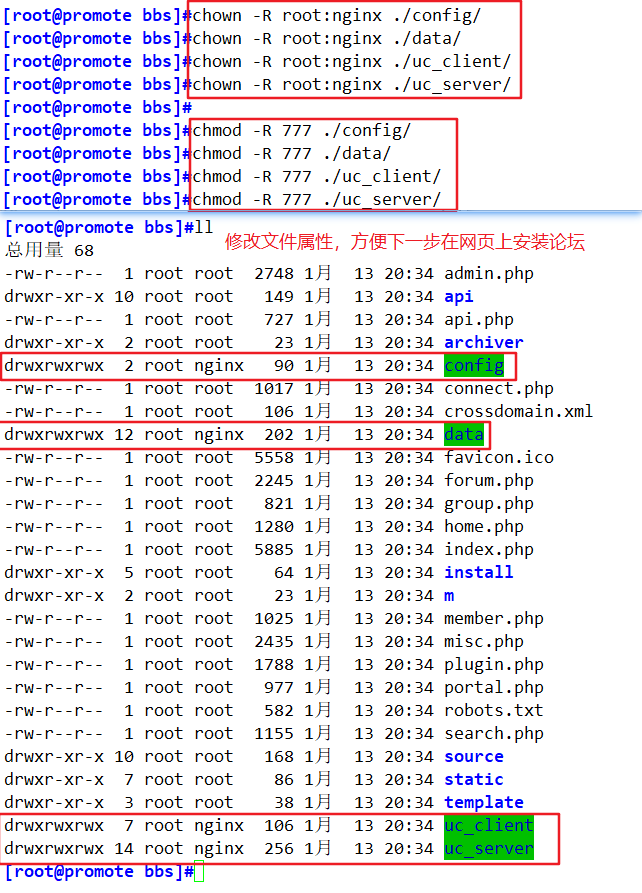Select the link count 14 on uc_server row
Viewport: 642px width, 893px height.
(x=124, y=849)
